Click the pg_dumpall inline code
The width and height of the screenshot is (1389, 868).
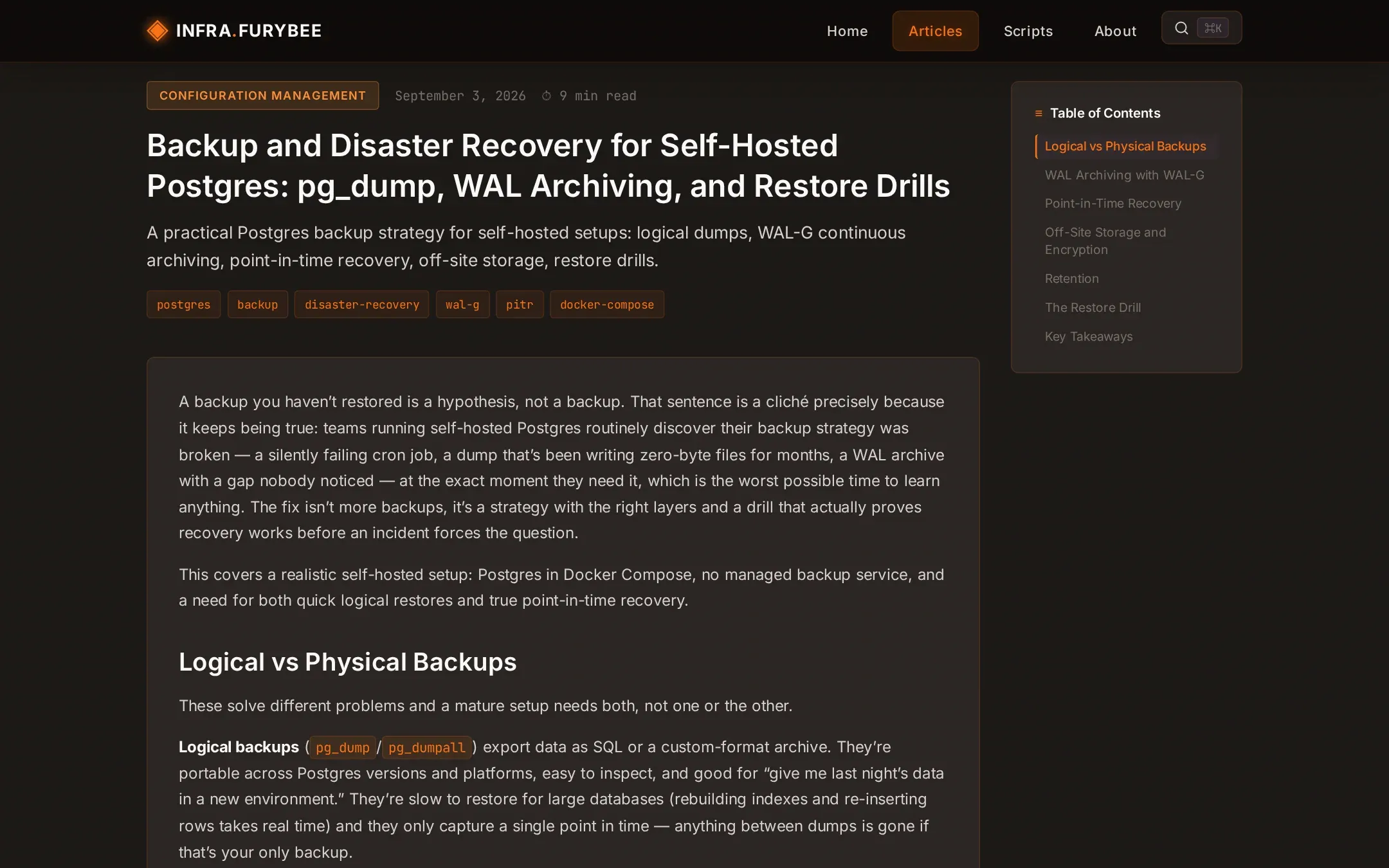427,747
